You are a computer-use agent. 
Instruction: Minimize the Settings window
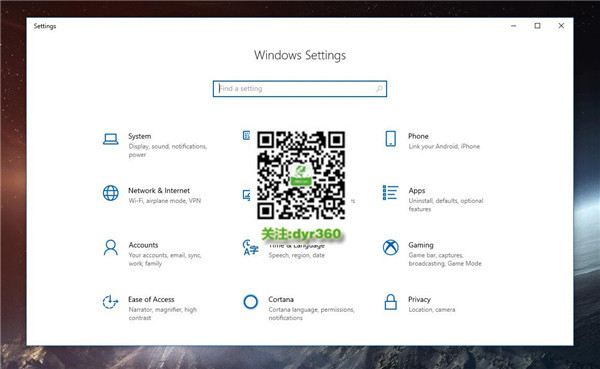point(514,26)
